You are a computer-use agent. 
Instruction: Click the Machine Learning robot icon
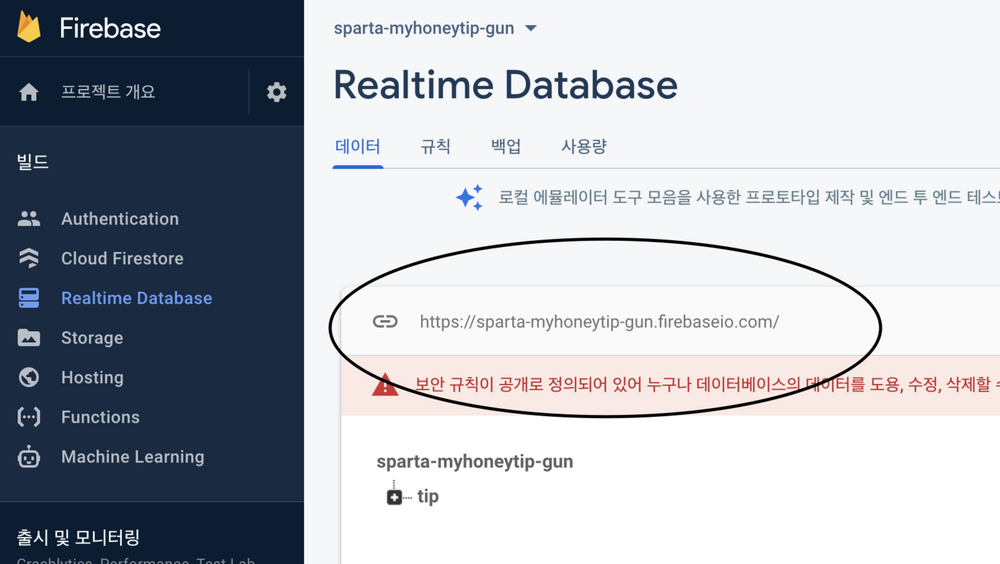click(x=29, y=457)
